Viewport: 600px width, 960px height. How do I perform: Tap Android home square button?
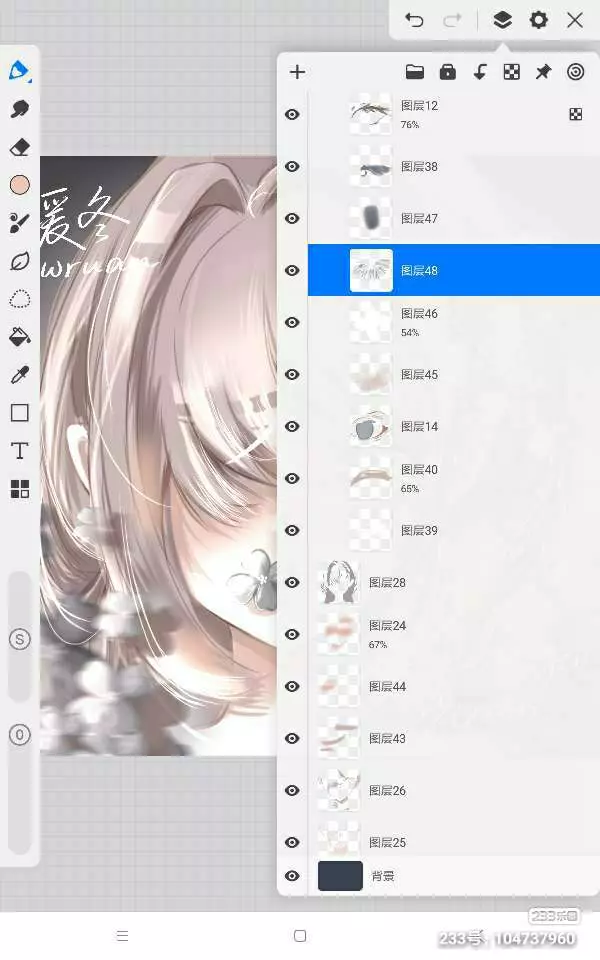pos(300,936)
